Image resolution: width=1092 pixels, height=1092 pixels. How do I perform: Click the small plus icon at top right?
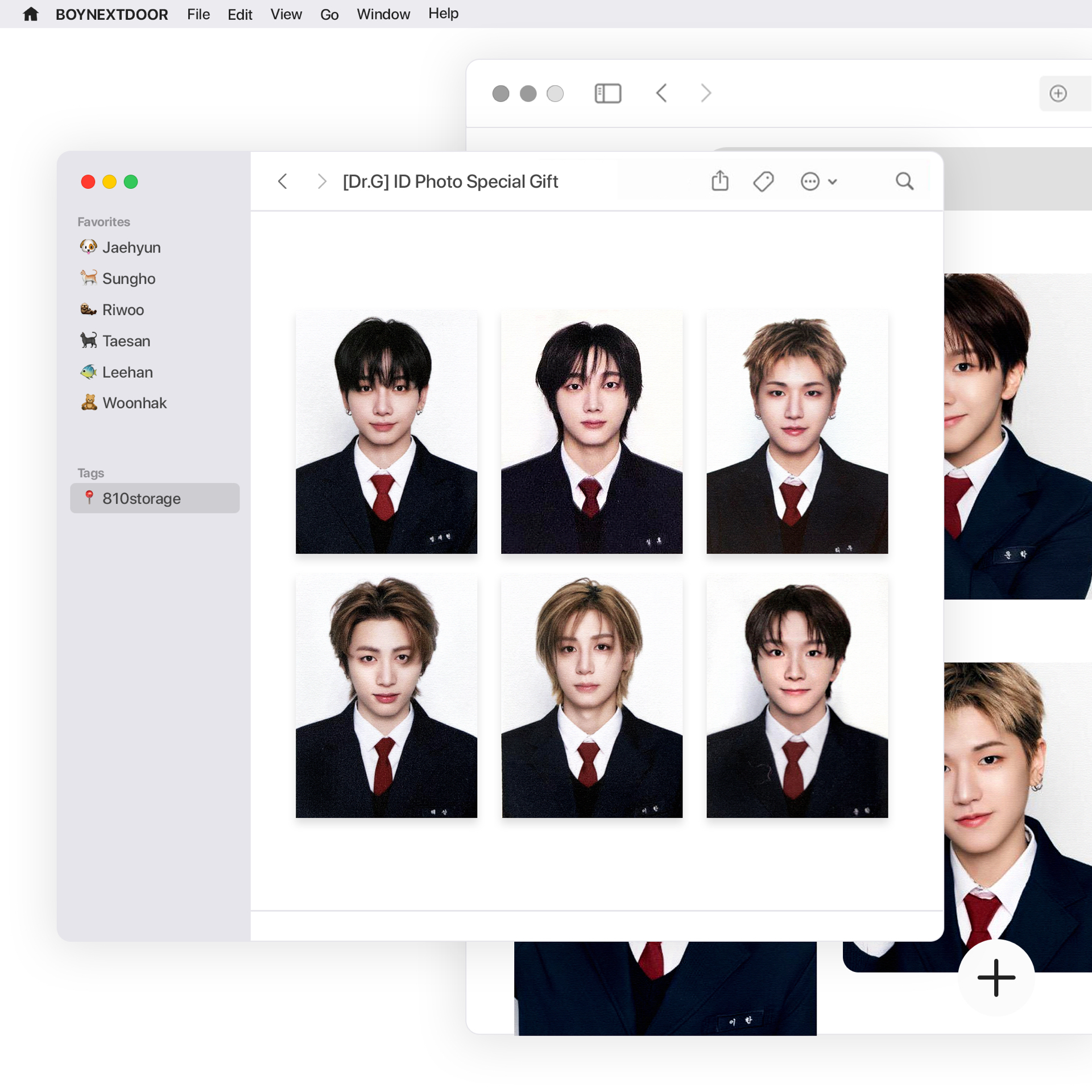(1058, 93)
